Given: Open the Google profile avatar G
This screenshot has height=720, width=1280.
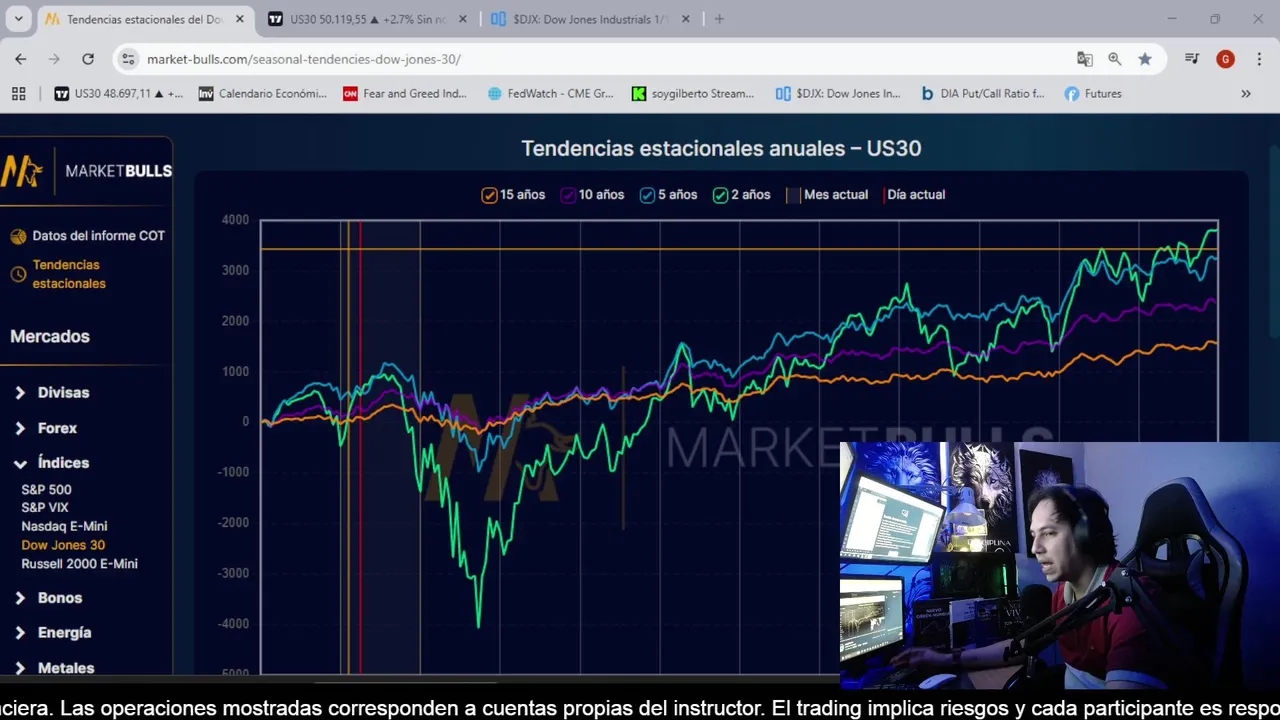Looking at the screenshot, I should coord(1225,59).
